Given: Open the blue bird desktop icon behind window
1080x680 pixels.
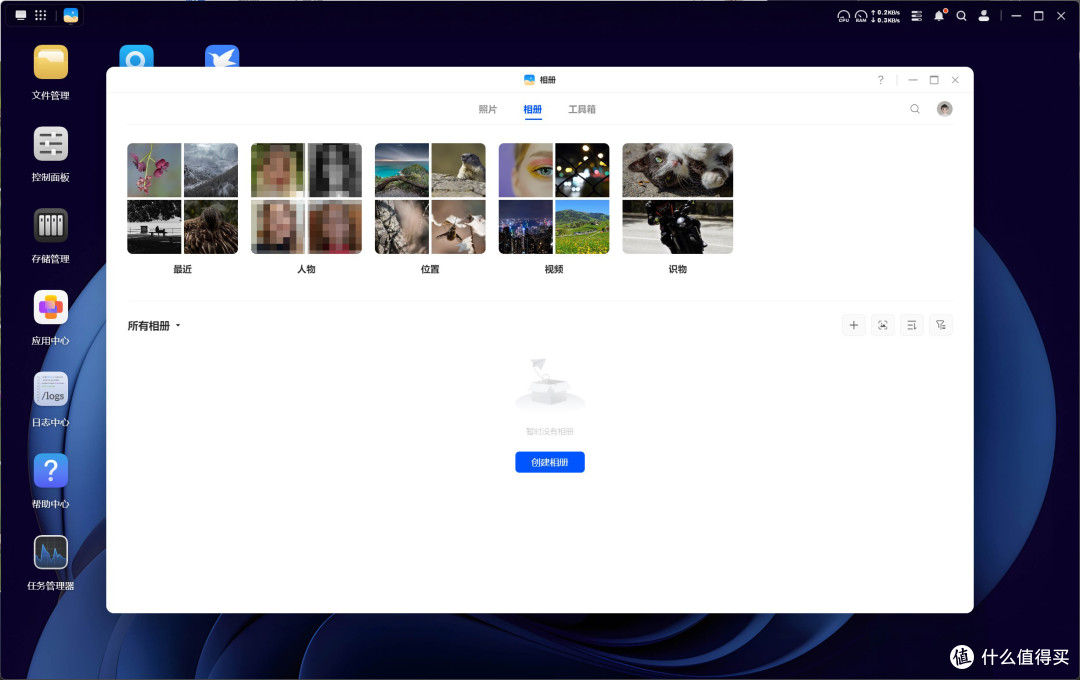Looking at the screenshot, I should 222,56.
